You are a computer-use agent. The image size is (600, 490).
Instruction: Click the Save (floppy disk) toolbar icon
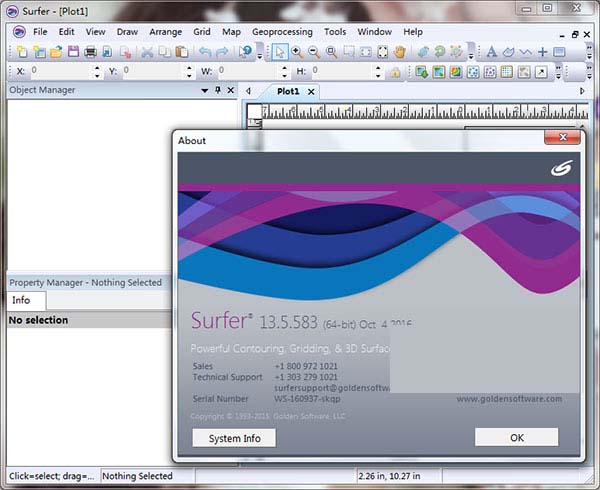point(71,52)
